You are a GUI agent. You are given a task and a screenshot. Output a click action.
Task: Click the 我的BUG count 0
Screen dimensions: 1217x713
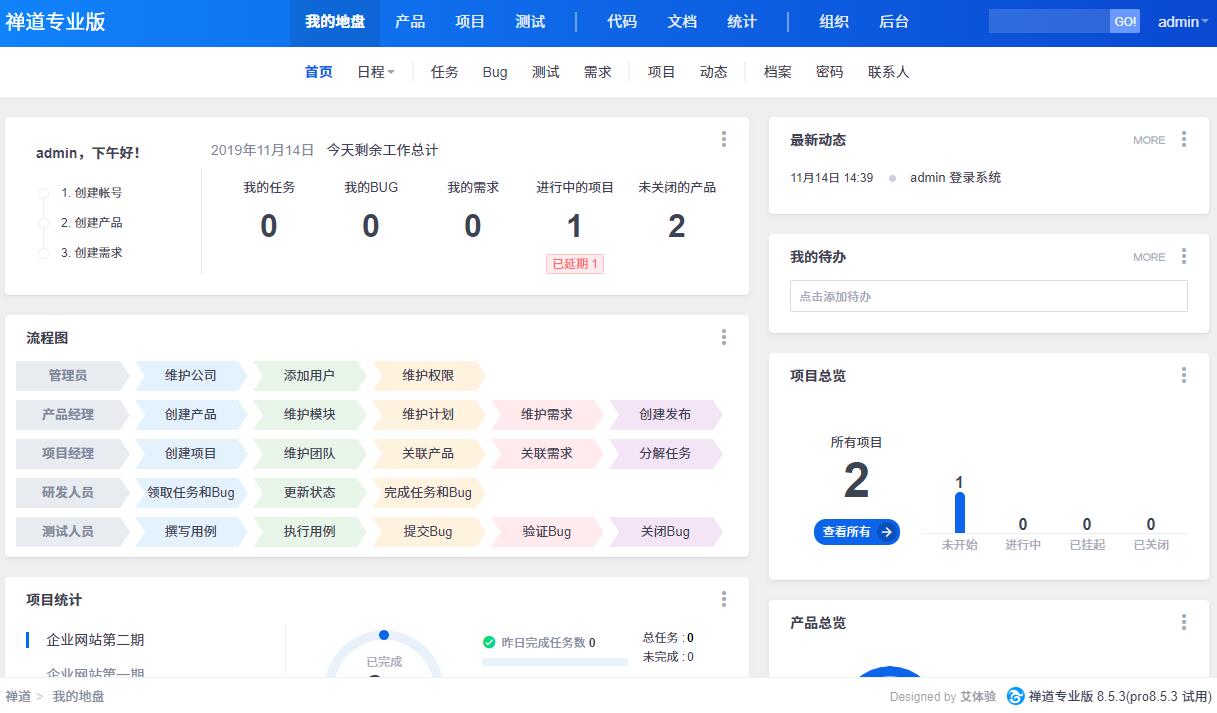[371, 227]
